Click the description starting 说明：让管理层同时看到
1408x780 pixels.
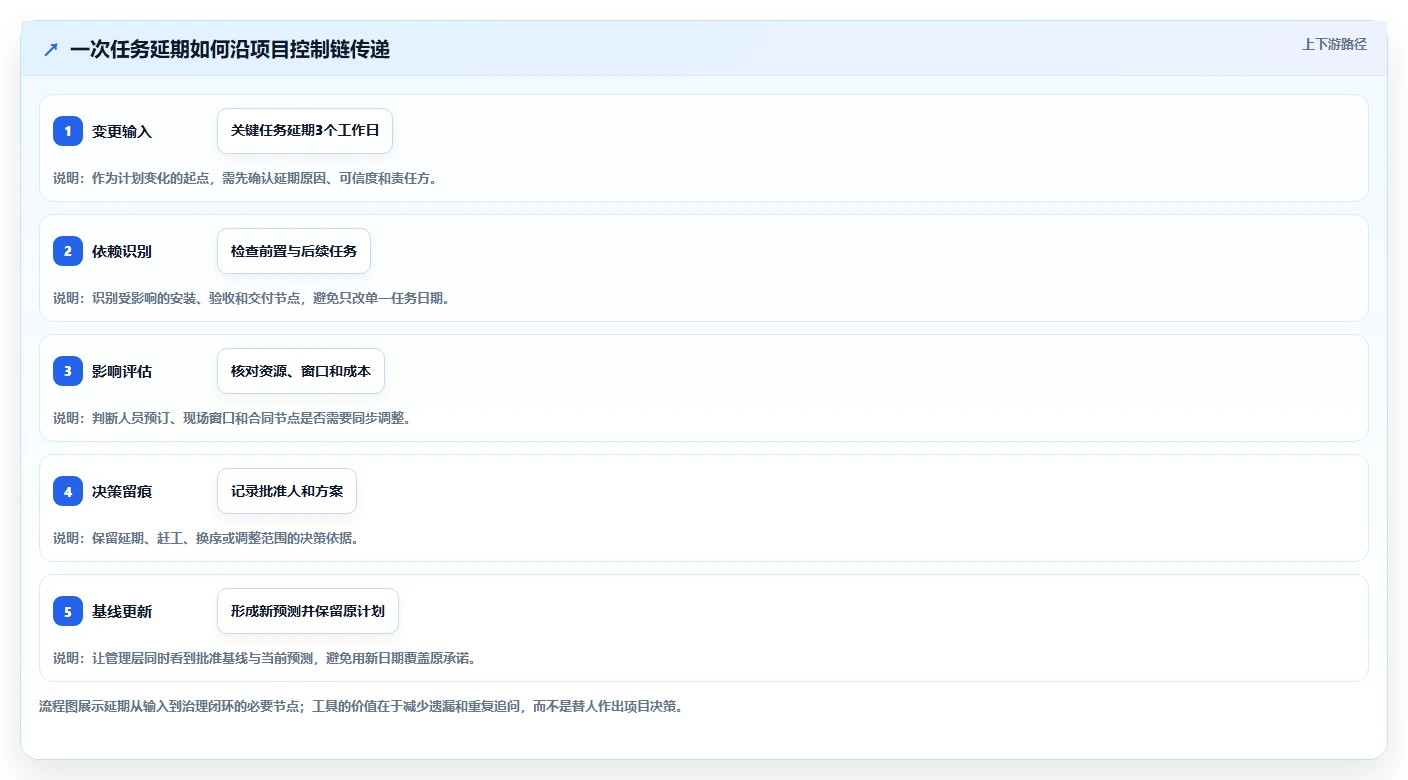pos(265,658)
